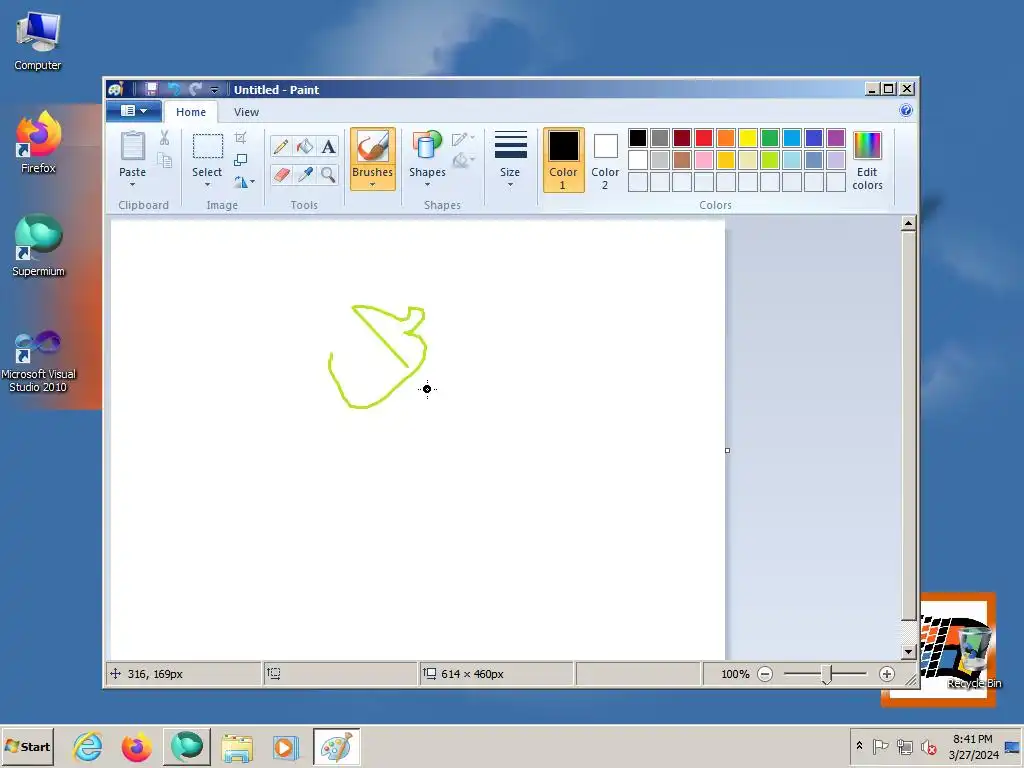The image size is (1024, 768).
Task: Click the Brushes tool icon
Action: [x=372, y=146]
